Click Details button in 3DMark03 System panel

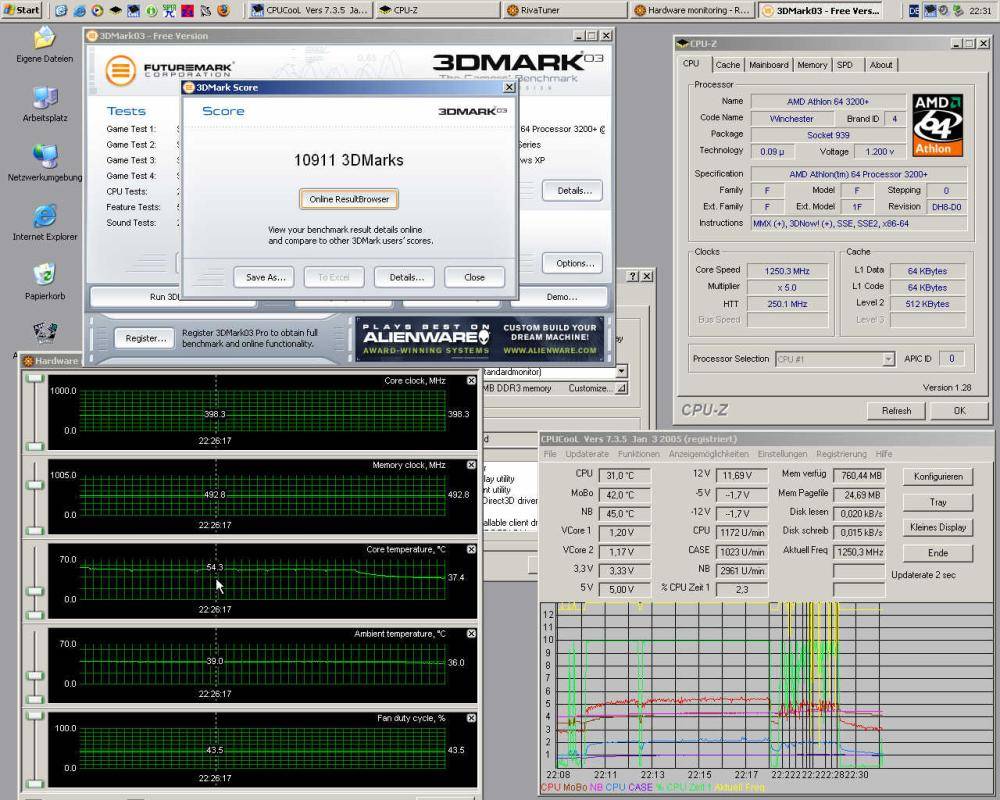573,191
